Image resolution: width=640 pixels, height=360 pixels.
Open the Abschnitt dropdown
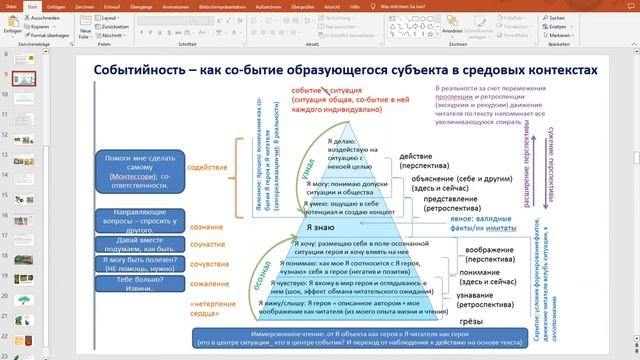(x=111, y=36)
